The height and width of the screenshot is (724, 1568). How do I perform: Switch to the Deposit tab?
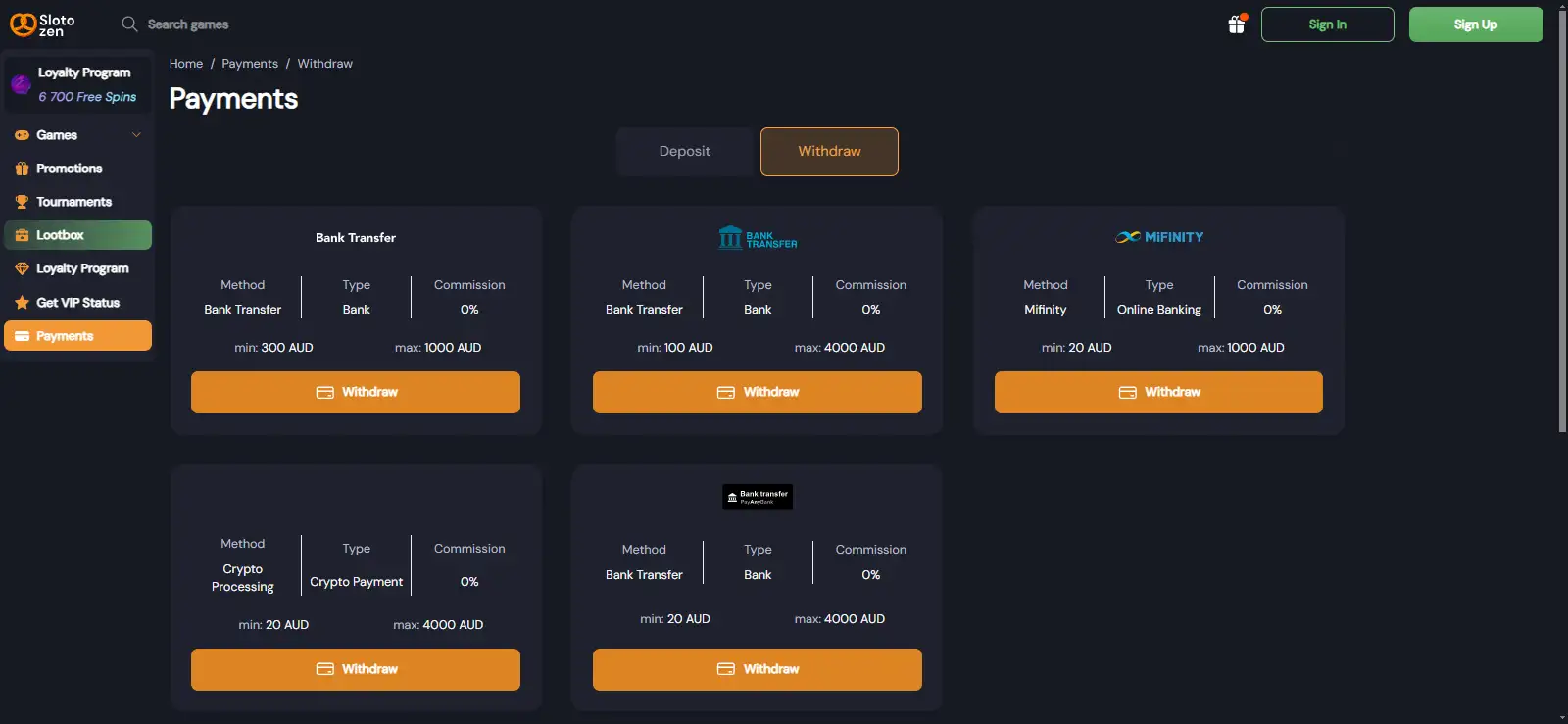684,152
